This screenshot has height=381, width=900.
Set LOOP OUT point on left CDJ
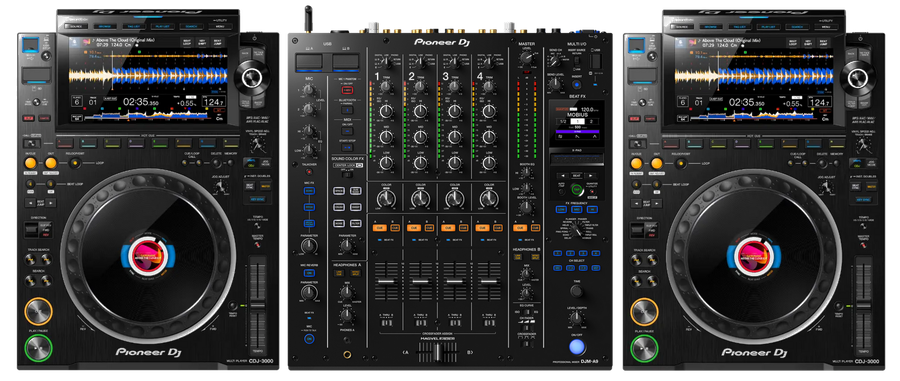coord(51,163)
